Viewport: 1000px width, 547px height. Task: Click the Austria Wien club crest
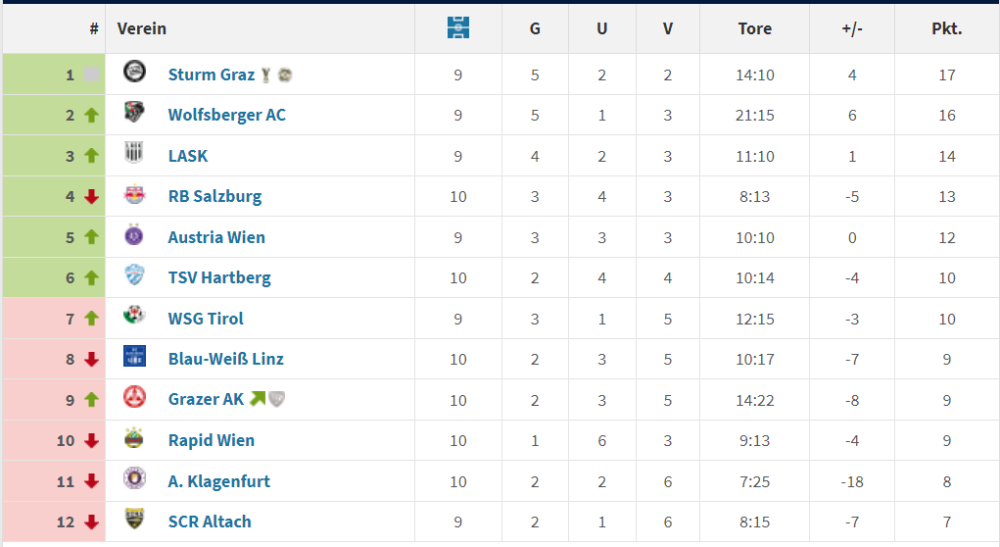(x=135, y=236)
